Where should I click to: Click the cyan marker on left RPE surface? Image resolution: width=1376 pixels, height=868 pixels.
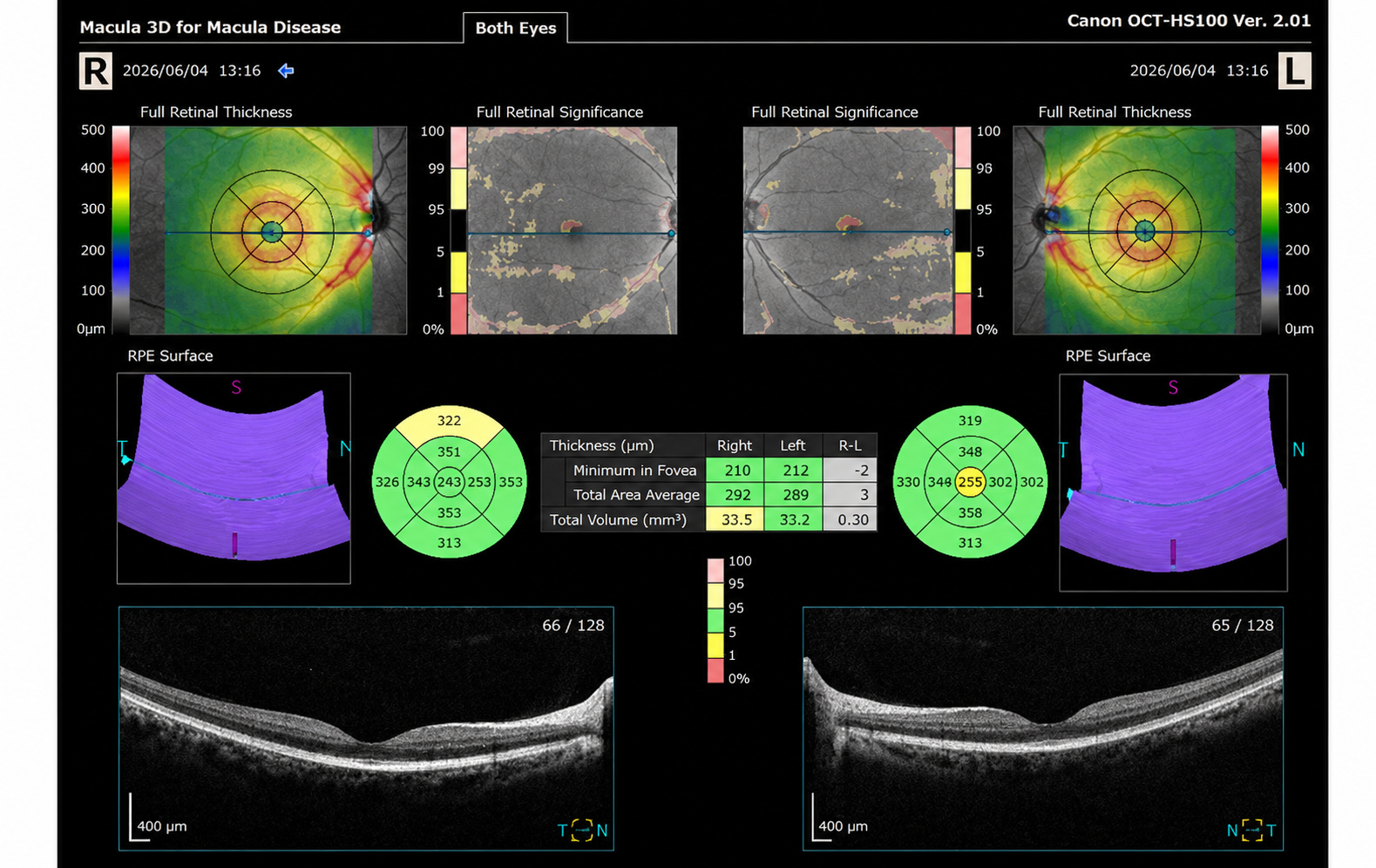pos(1069,494)
